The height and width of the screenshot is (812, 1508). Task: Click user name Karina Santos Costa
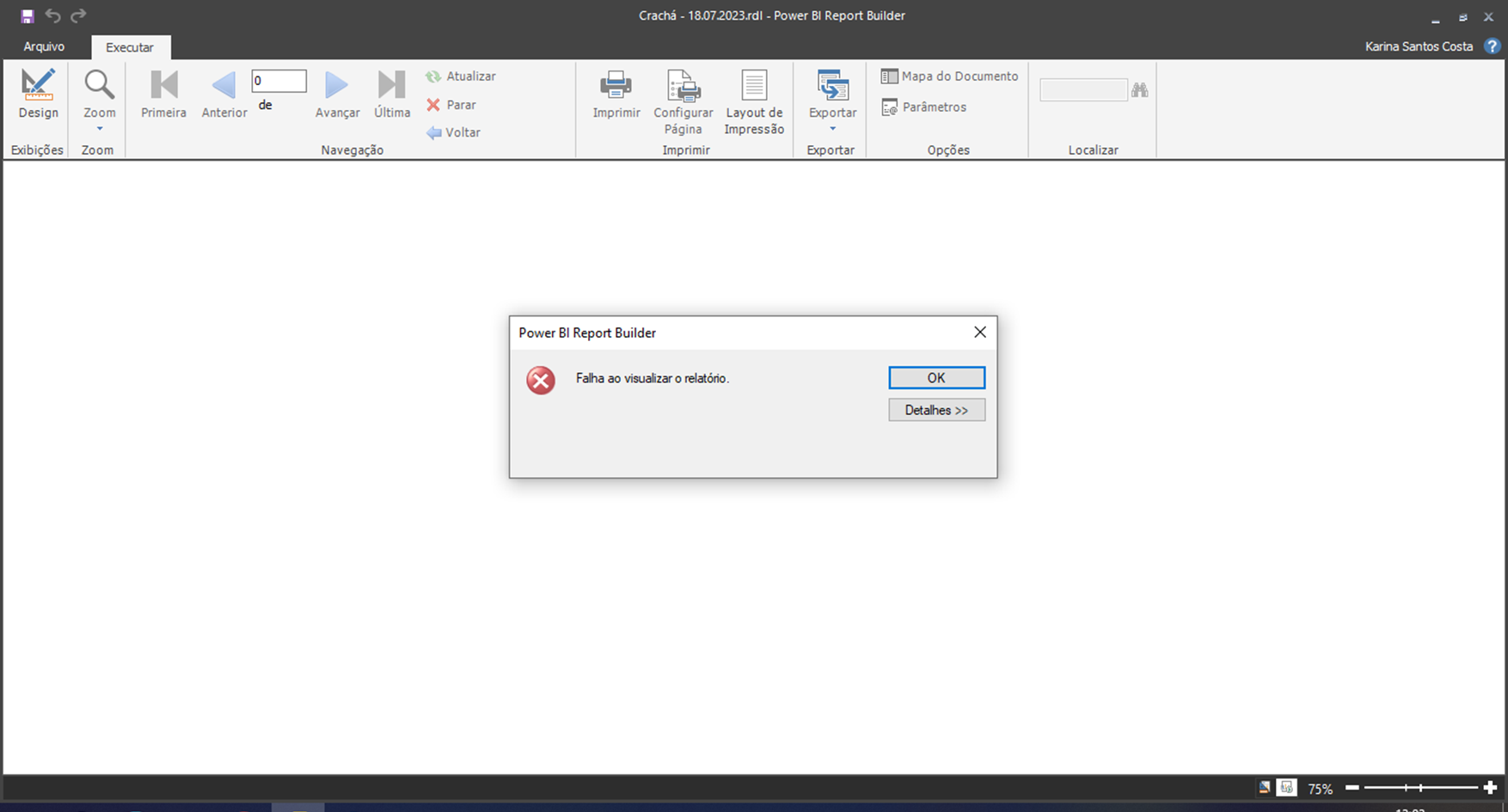1419,46
